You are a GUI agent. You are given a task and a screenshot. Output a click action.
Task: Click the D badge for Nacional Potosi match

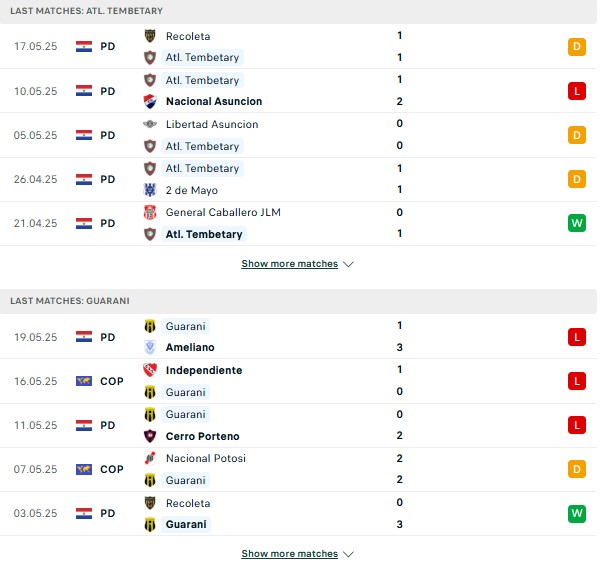coord(577,469)
